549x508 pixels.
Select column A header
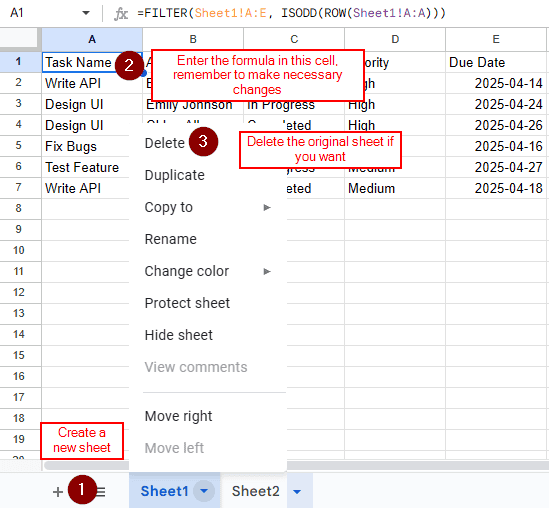click(x=92, y=40)
